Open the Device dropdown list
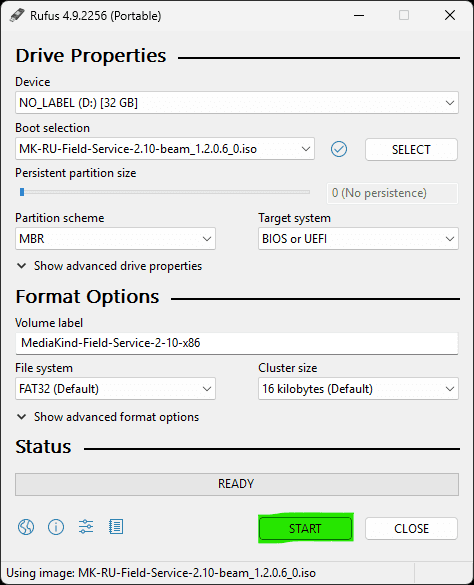 click(237, 103)
